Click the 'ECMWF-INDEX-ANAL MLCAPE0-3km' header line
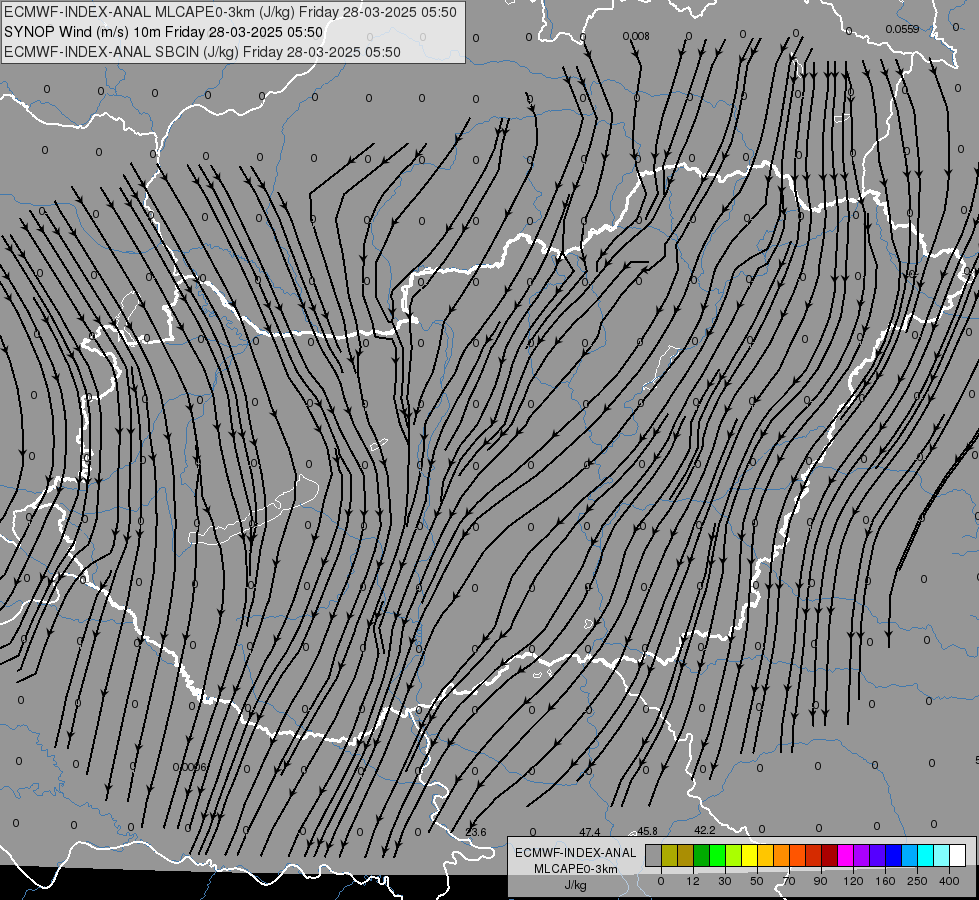Viewport: 979px width, 900px height. 230,12
